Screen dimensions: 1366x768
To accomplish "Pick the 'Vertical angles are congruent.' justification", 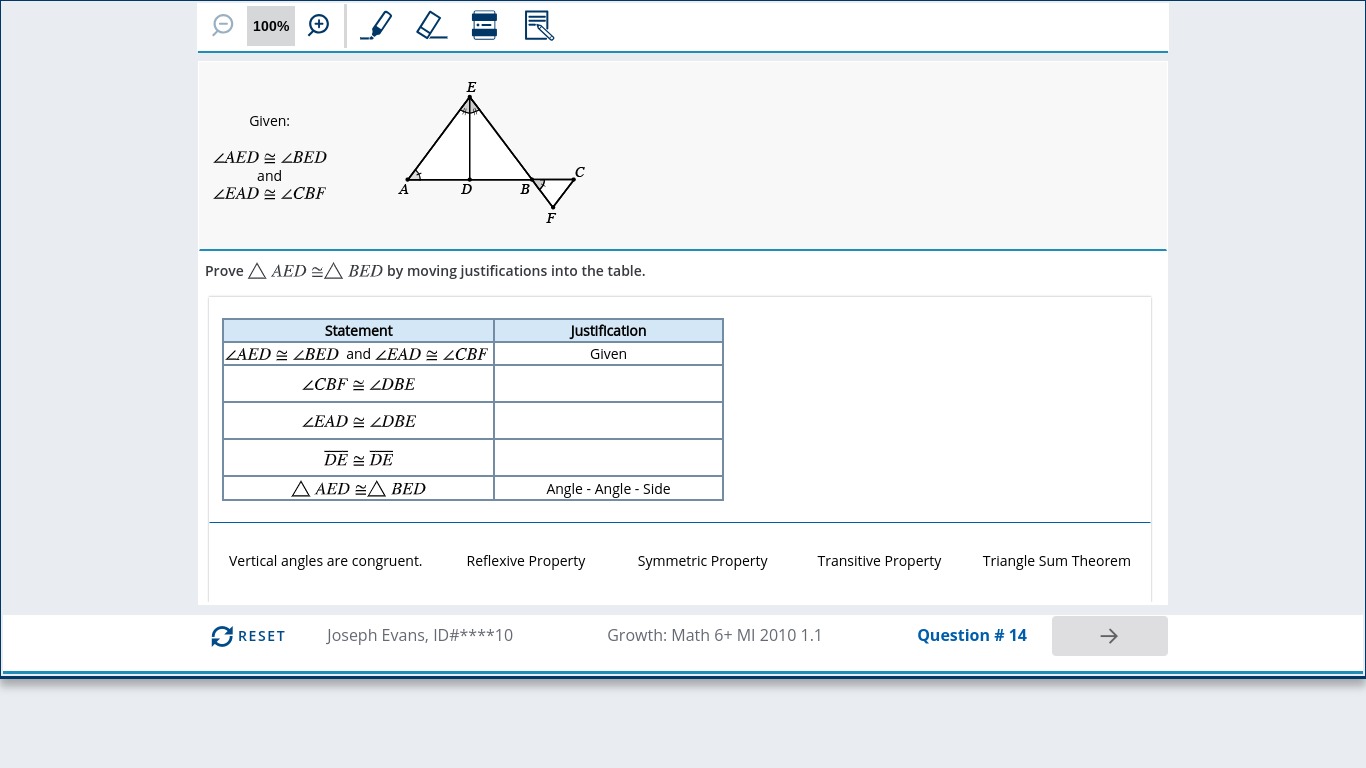I will click(326, 561).
